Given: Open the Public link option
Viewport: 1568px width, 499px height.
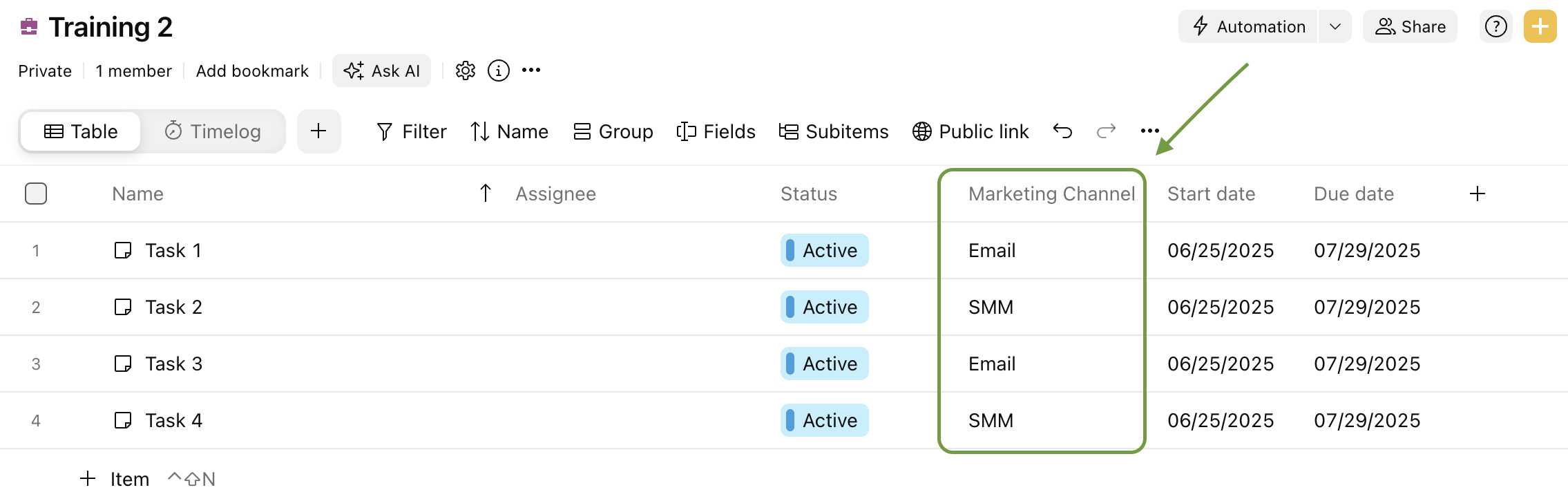Looking at the screenshot, I should [971, 131].
